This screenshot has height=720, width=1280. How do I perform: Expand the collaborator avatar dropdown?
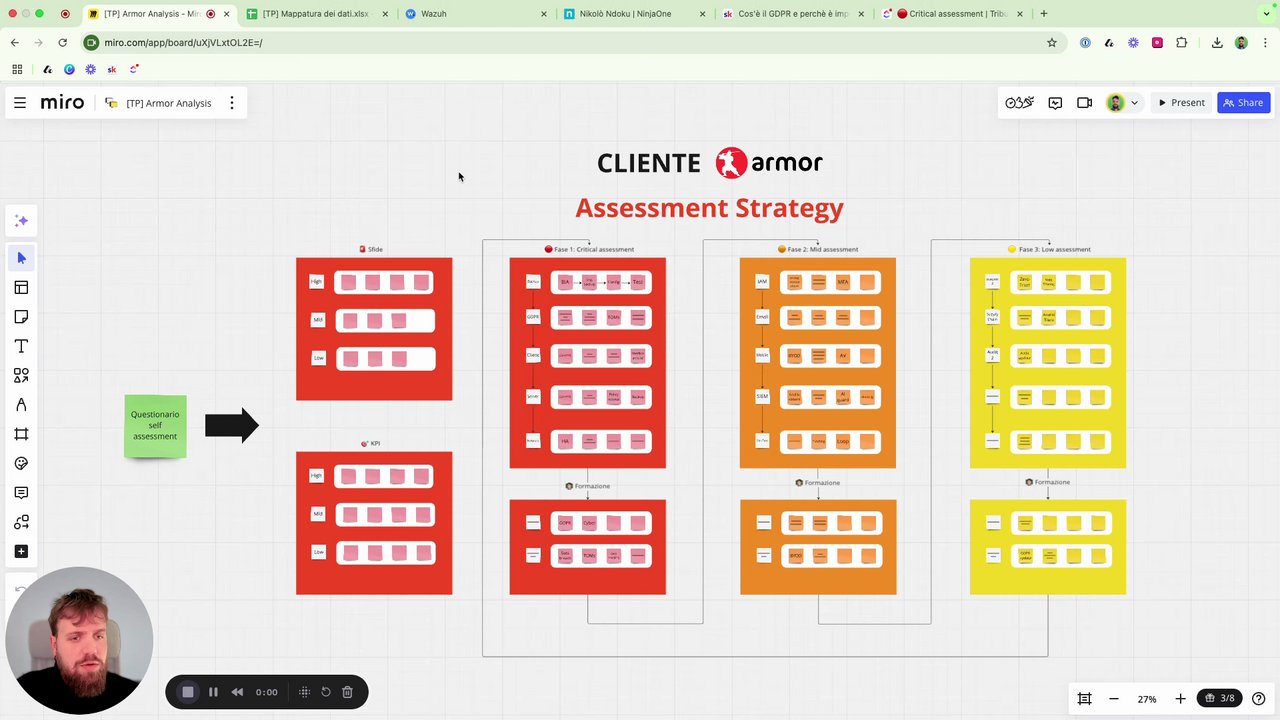pyautogui.click(x=1134, y=103)
